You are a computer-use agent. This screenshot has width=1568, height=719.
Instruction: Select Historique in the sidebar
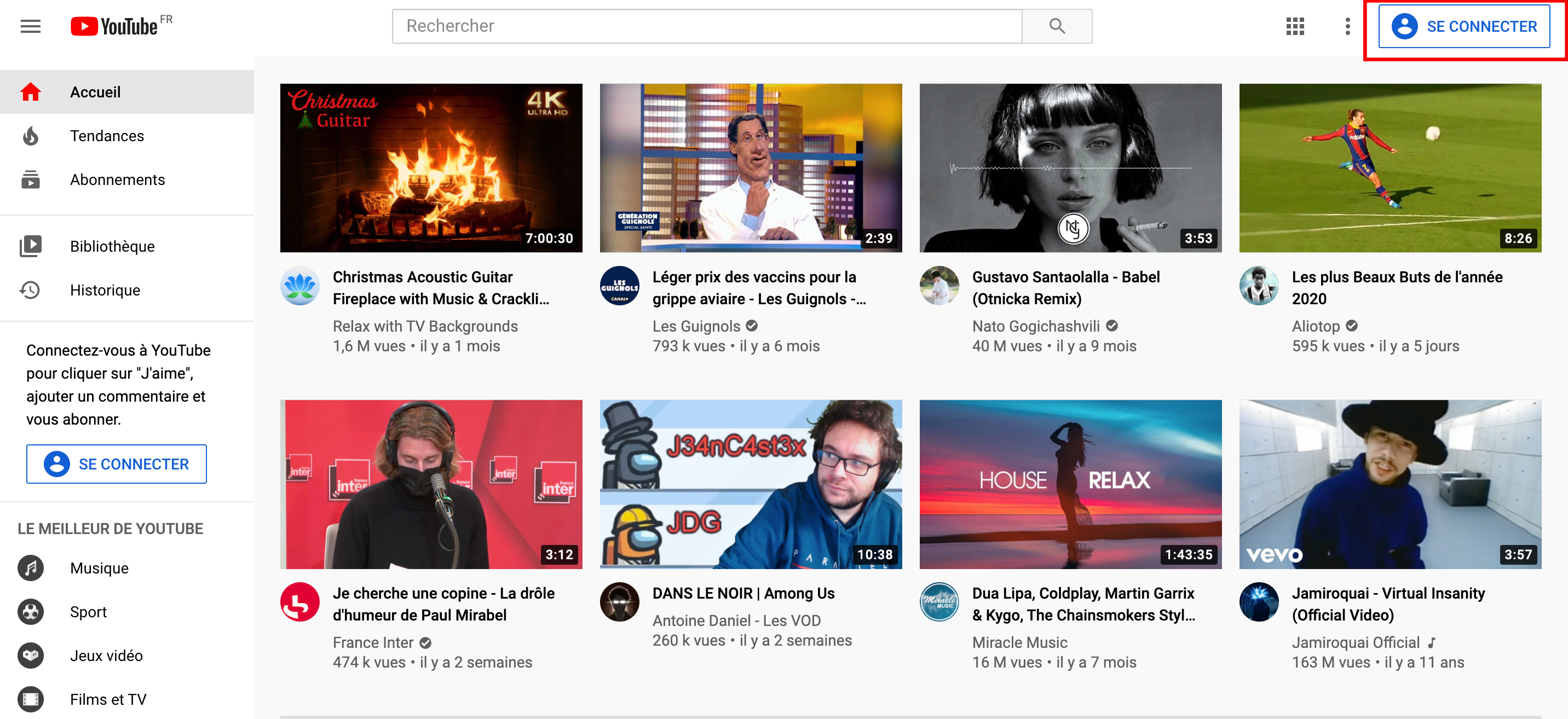(126, 290)
